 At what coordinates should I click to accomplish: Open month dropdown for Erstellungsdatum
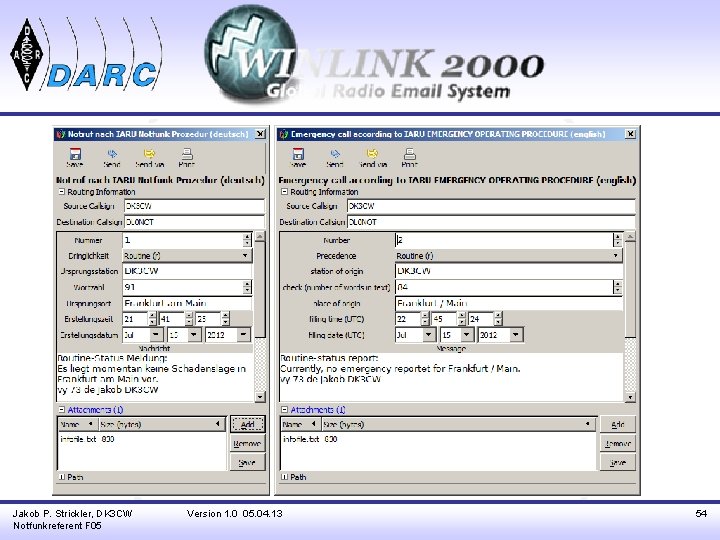tap(156, 335)
